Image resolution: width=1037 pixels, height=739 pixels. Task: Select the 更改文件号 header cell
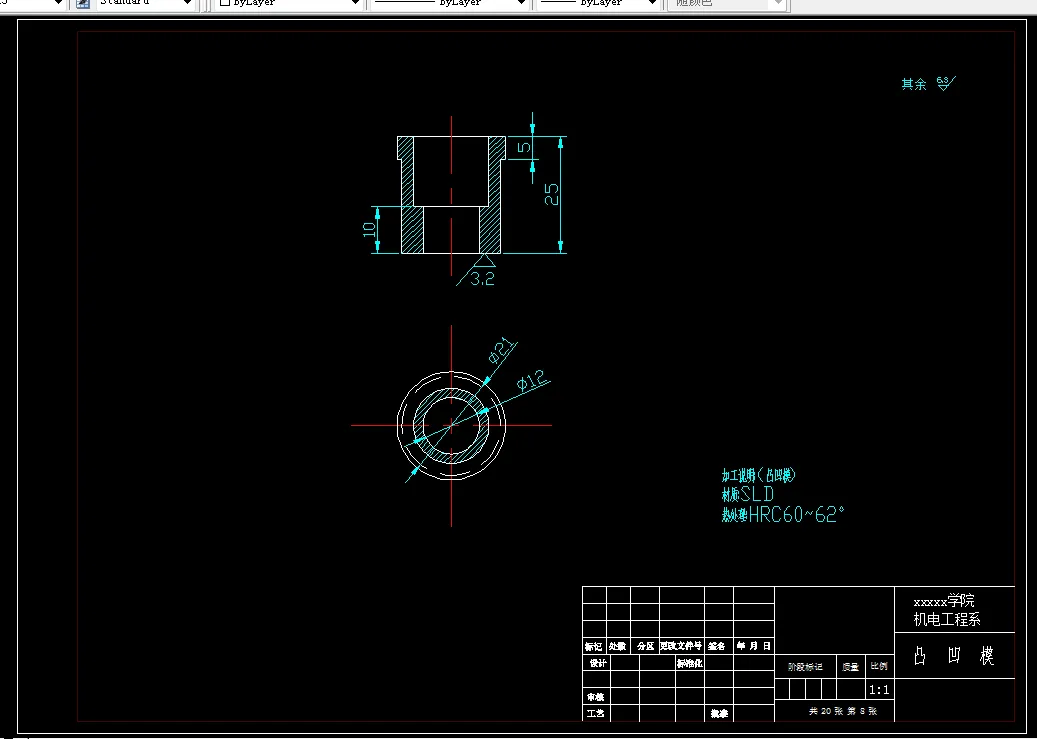681,646
